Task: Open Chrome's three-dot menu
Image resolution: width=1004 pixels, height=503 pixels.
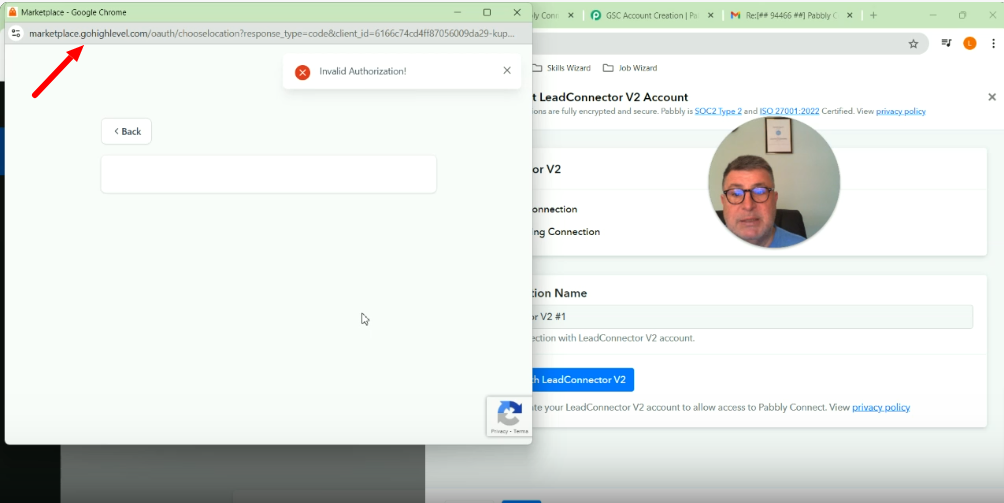Action: point(992,44)
